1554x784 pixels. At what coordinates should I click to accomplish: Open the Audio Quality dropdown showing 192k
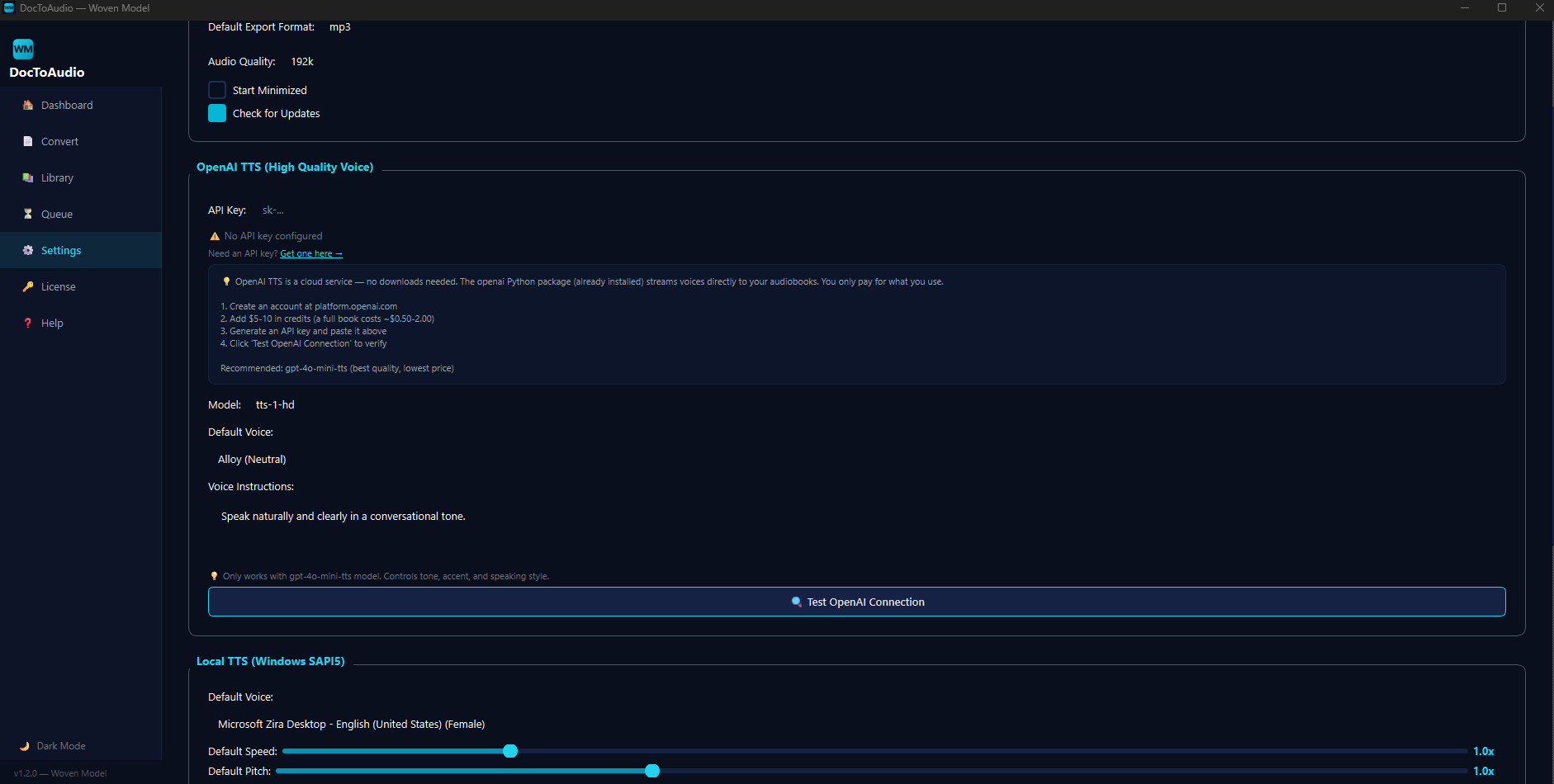click(x=302, y=62)
